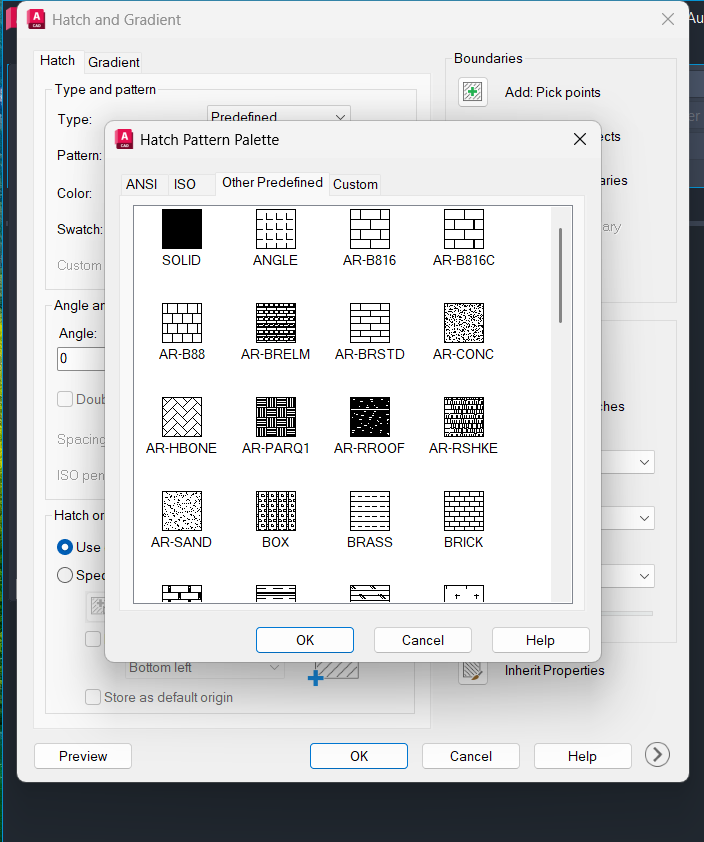The height and width of the screenshot is (842, 704).
Task: Select the AR-BRSTD pattern swatch
Action: click(369, 323)
